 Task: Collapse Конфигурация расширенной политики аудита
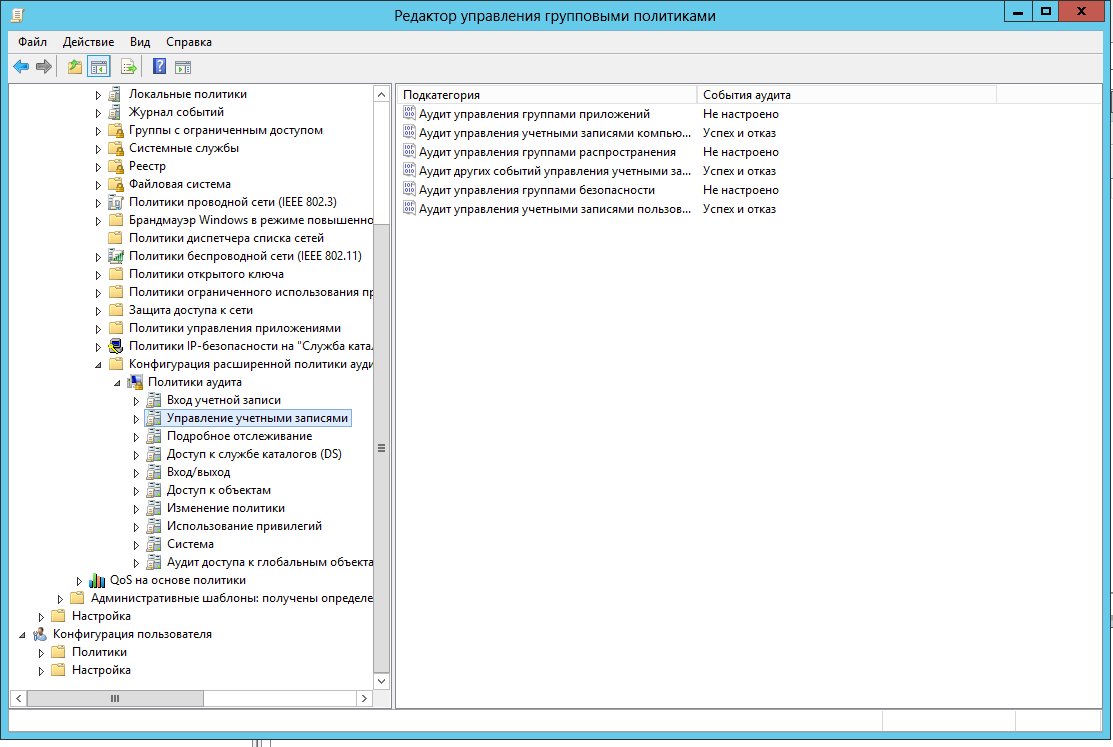point(98,365)
